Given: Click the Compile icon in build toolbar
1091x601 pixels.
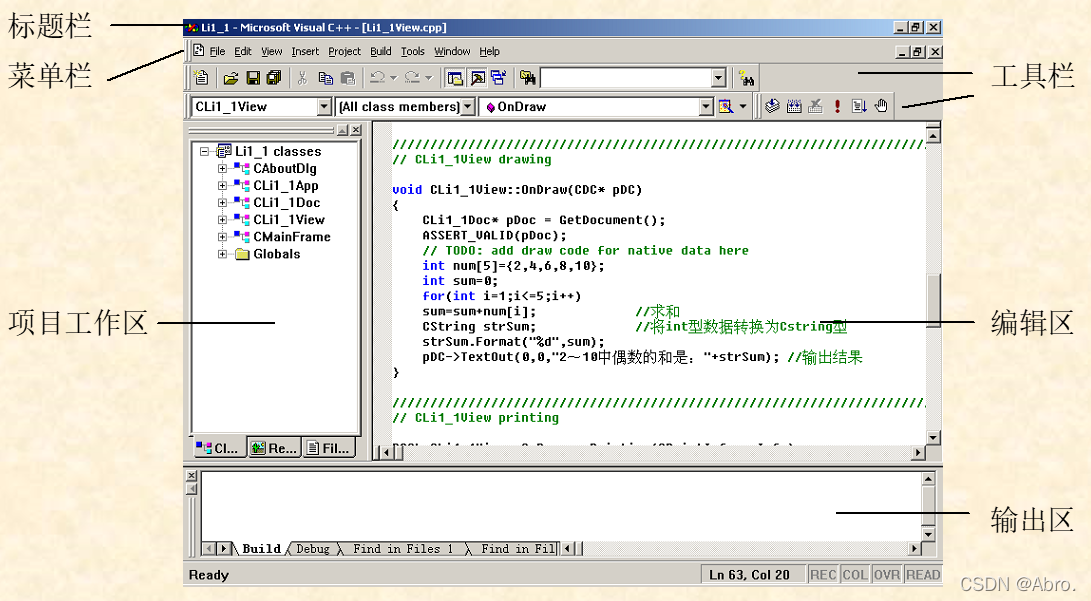Looking at the screenshot, I should (772, 106).
